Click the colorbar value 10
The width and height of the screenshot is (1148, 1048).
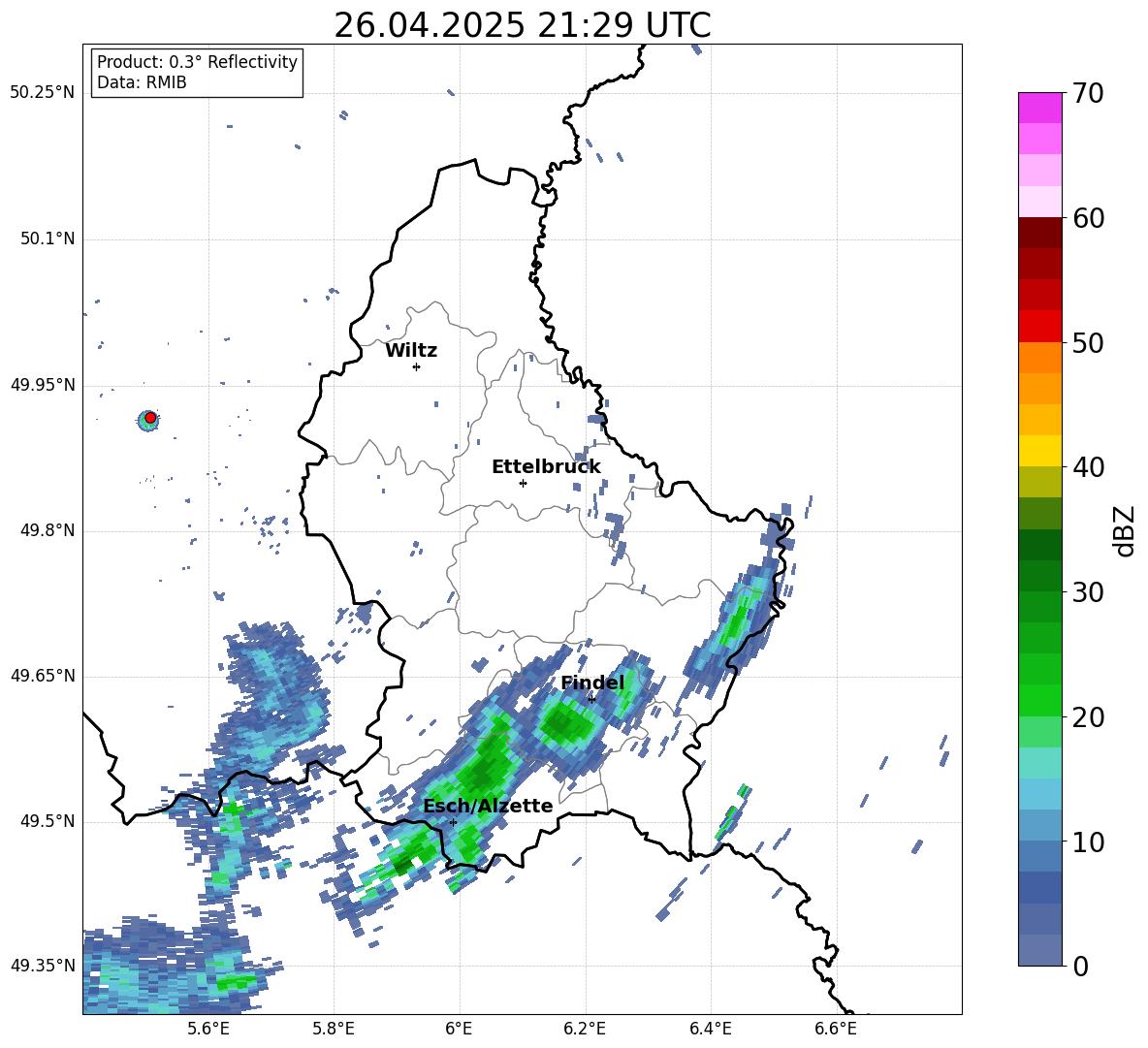point(1088,842)
